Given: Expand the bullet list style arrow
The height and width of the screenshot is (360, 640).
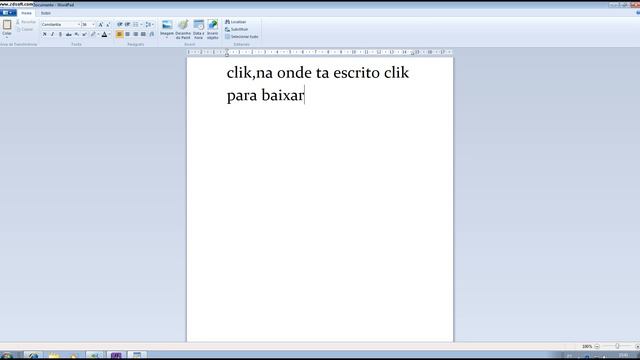Looking at the screenshot, I should (x=141, y=24).
